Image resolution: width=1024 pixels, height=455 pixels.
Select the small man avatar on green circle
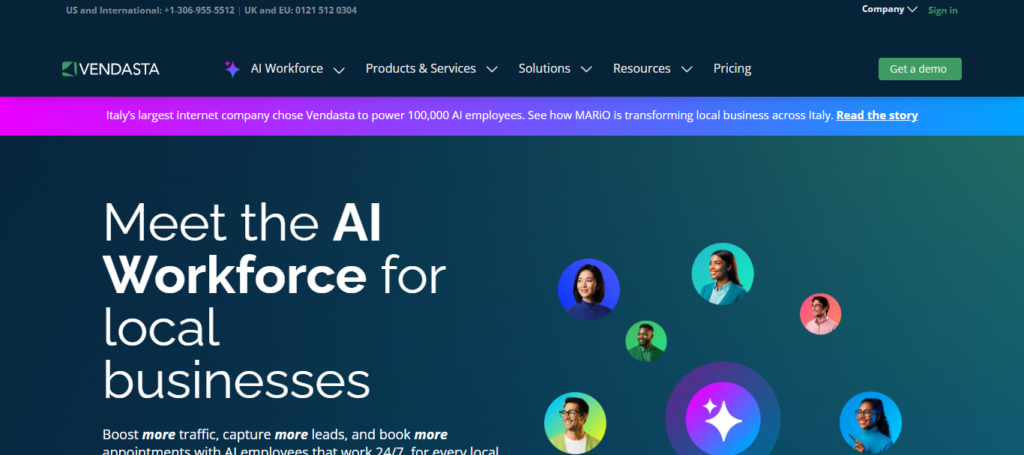coord(646,341)
